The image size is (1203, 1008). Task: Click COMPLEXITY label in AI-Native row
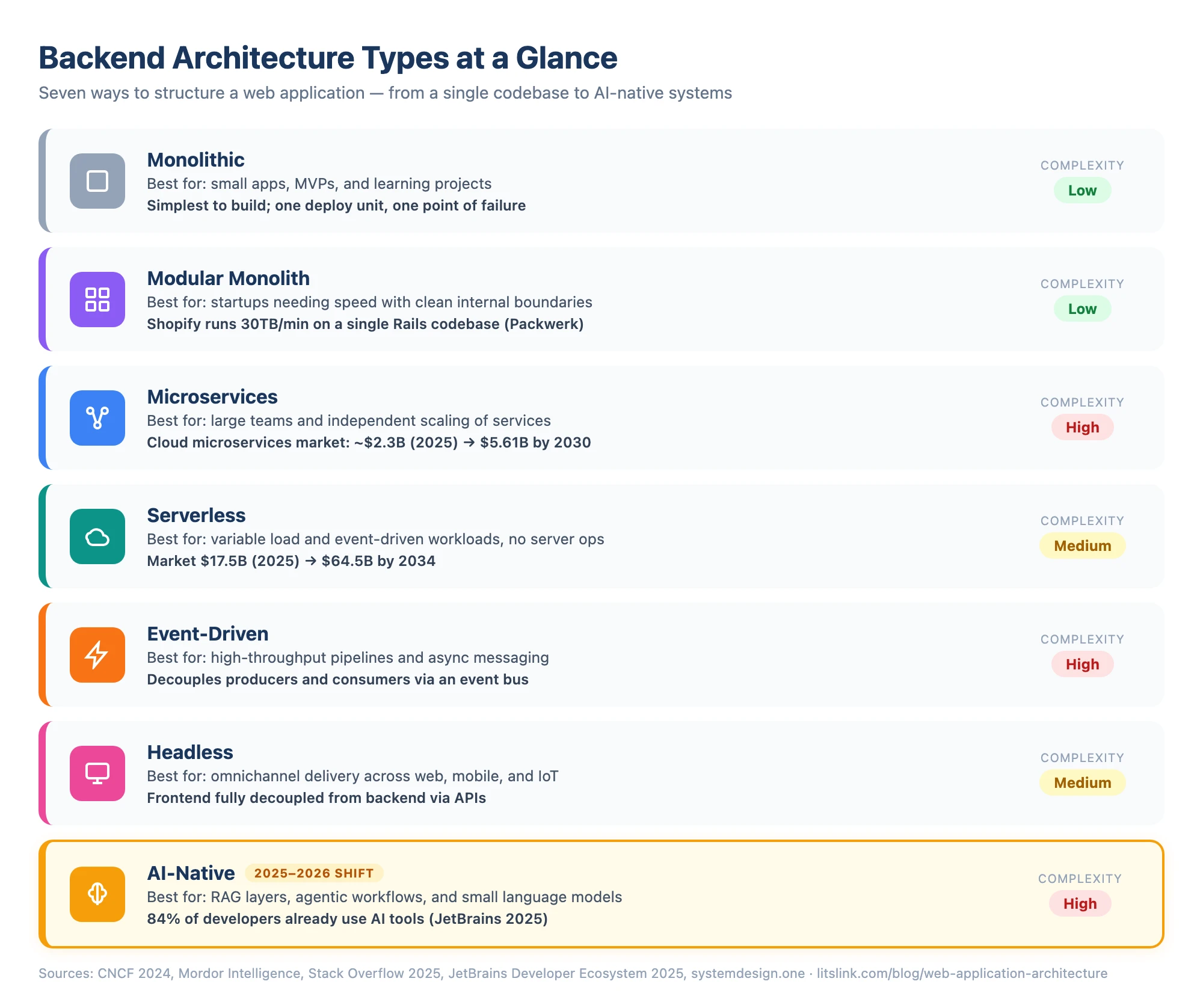pos(1080,879)
